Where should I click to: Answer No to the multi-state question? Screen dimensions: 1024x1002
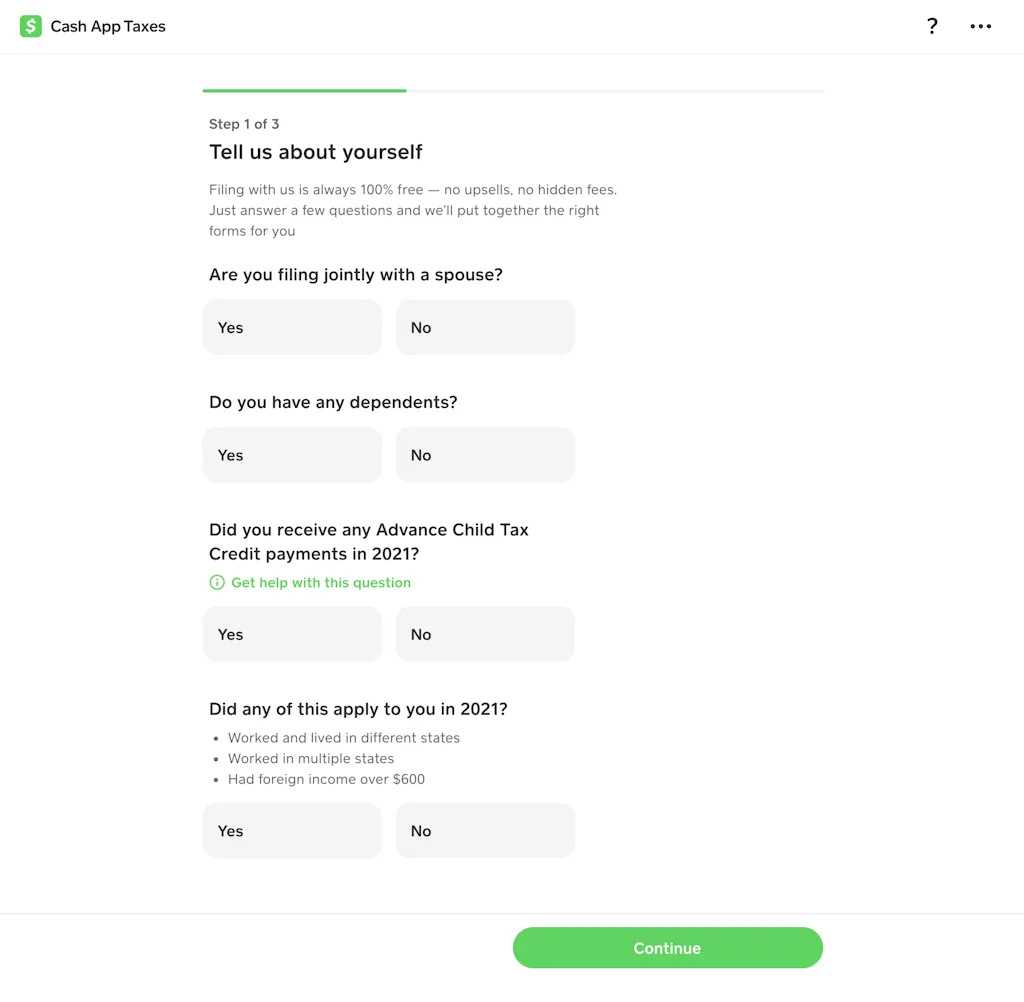coord(485,830)
